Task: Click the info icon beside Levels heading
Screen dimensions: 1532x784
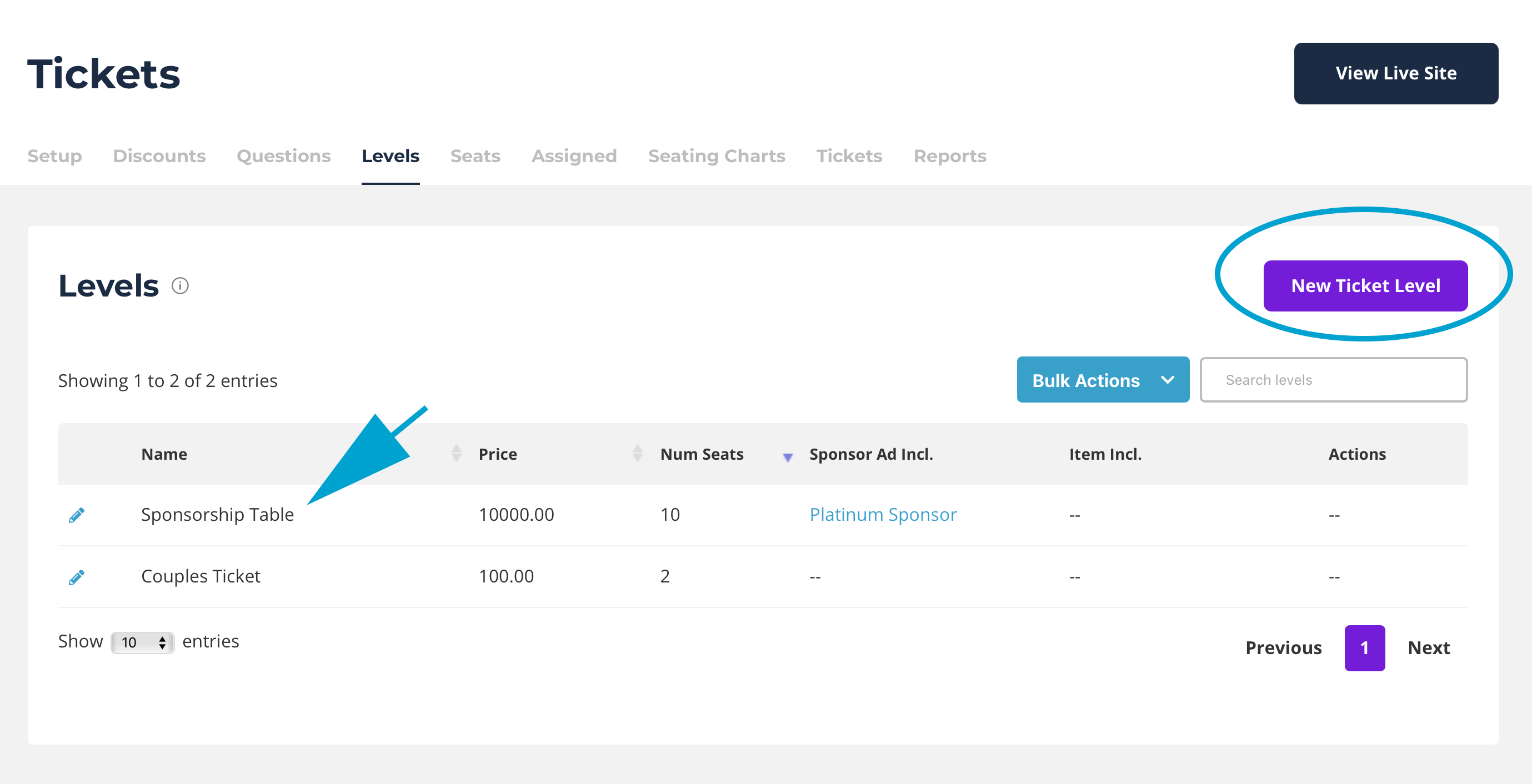Action: pyautogui.click(x=179, y=286)
